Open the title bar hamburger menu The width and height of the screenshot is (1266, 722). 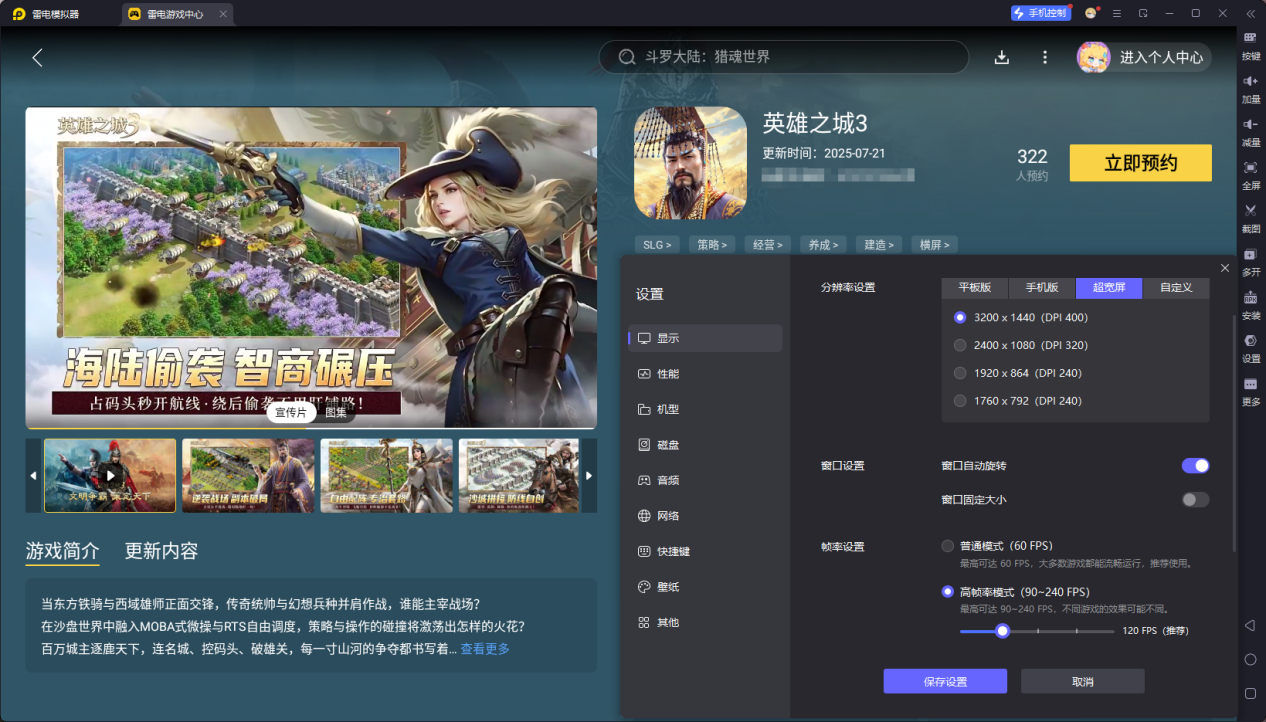[1117, 13]
